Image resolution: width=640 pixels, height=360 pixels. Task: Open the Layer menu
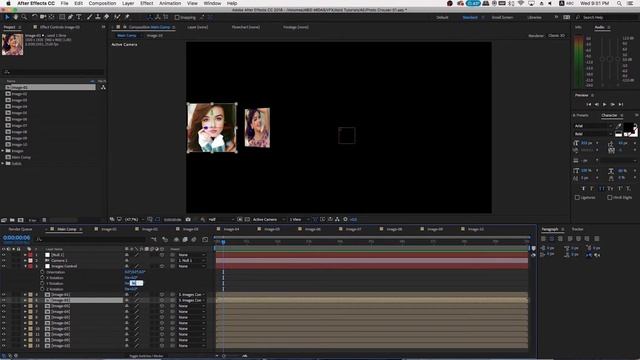[128, 3]
